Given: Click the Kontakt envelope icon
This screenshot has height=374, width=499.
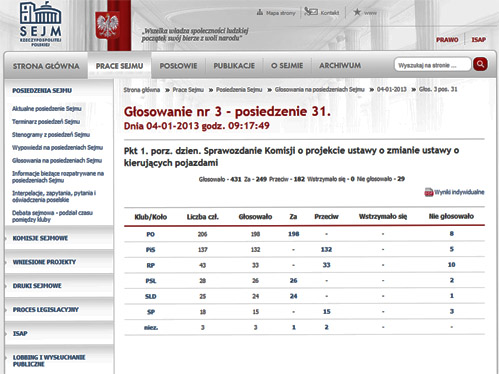Looking at the screenshot, I should 311,12.
